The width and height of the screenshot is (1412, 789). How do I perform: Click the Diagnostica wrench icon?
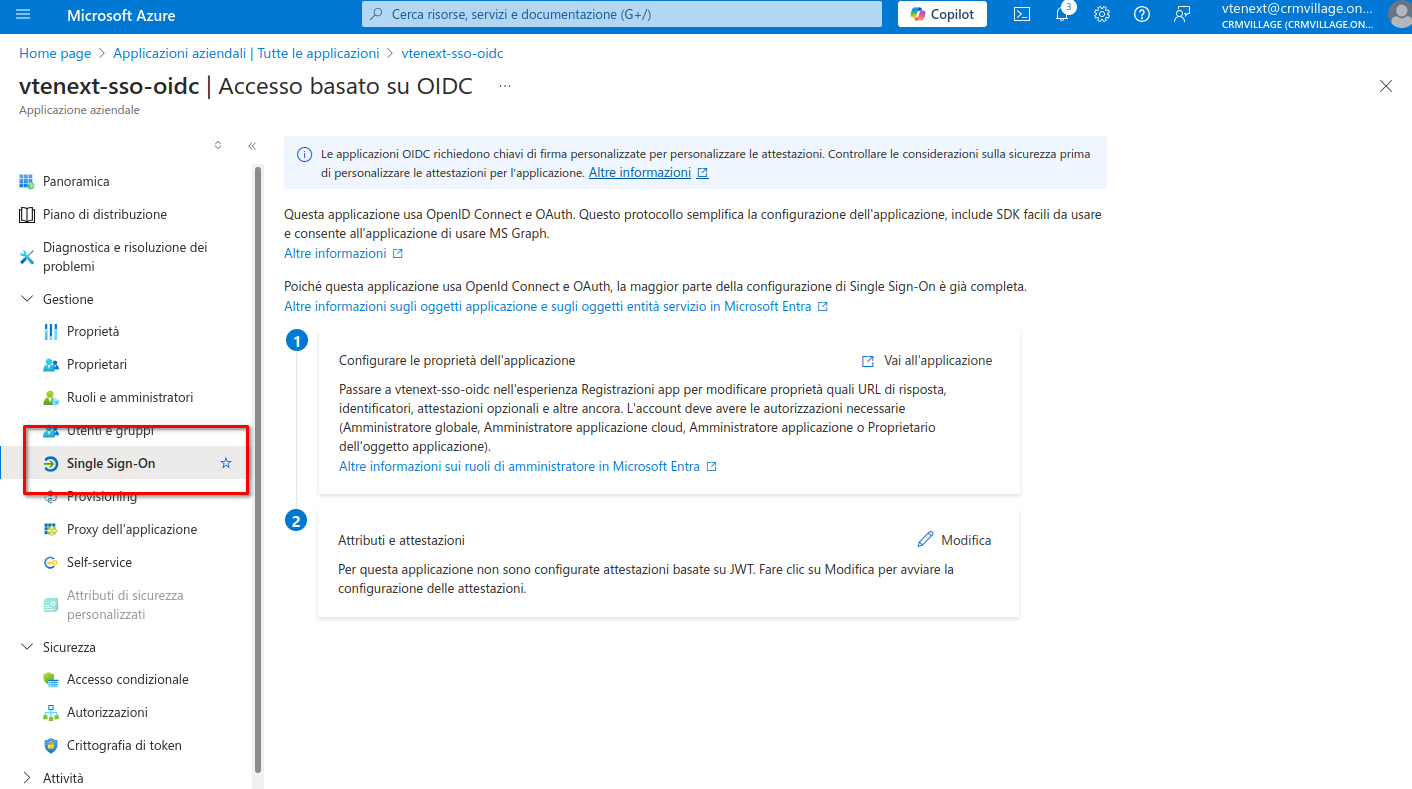tap(27, 257)
